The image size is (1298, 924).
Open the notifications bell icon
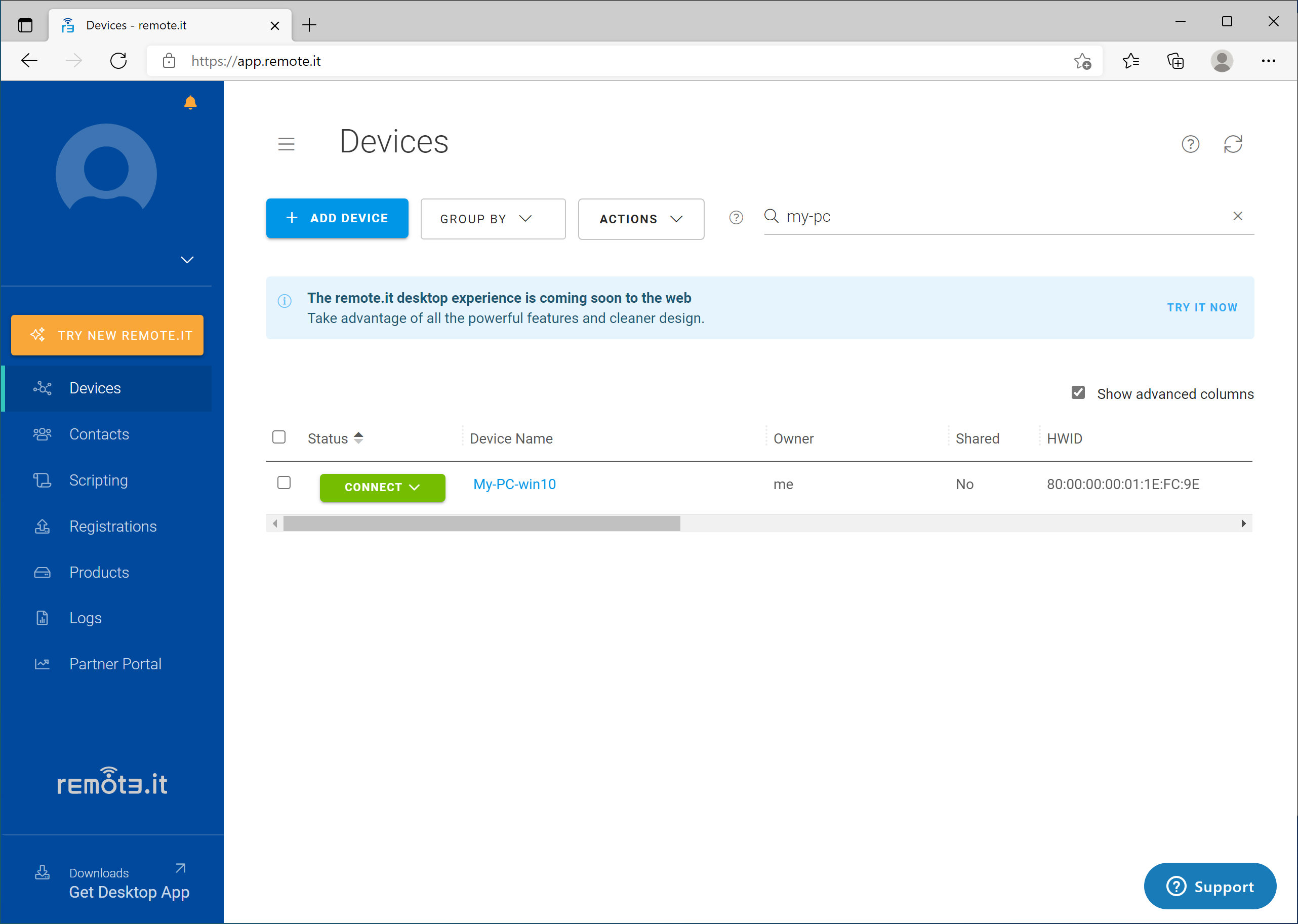(x=190, y=102)
